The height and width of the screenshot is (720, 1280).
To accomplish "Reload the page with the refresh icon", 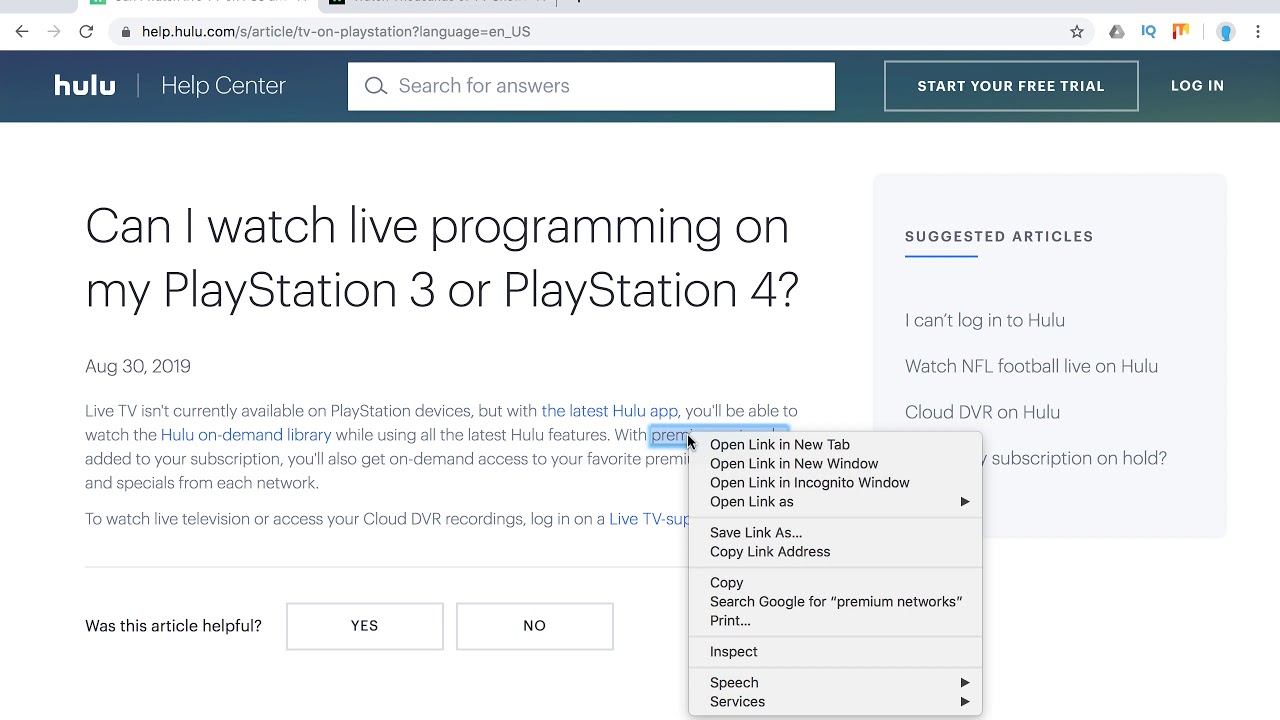I will 86,32.
